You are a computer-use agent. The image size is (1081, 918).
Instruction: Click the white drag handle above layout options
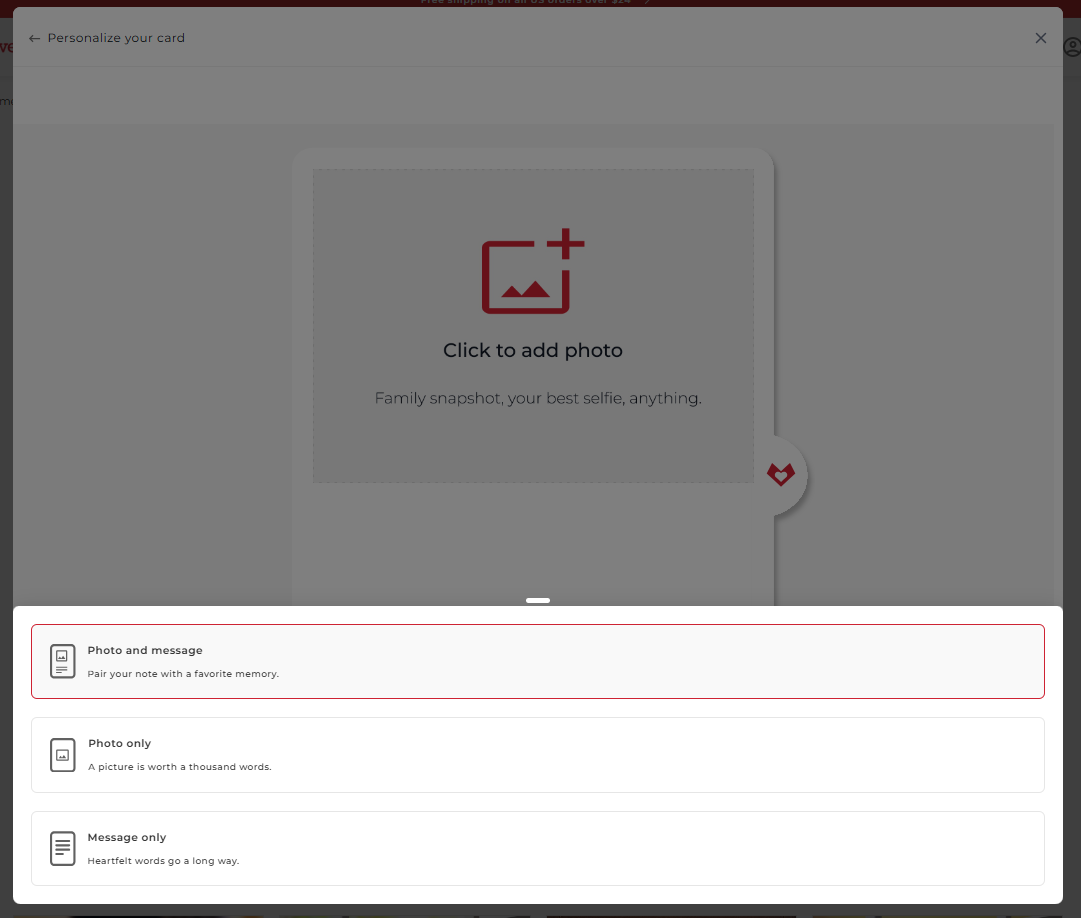[538, 601]
